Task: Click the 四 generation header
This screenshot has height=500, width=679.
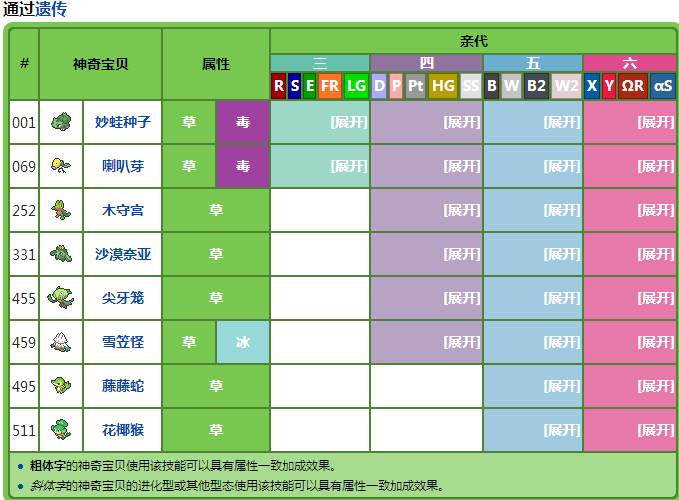Action: point(427,63)
